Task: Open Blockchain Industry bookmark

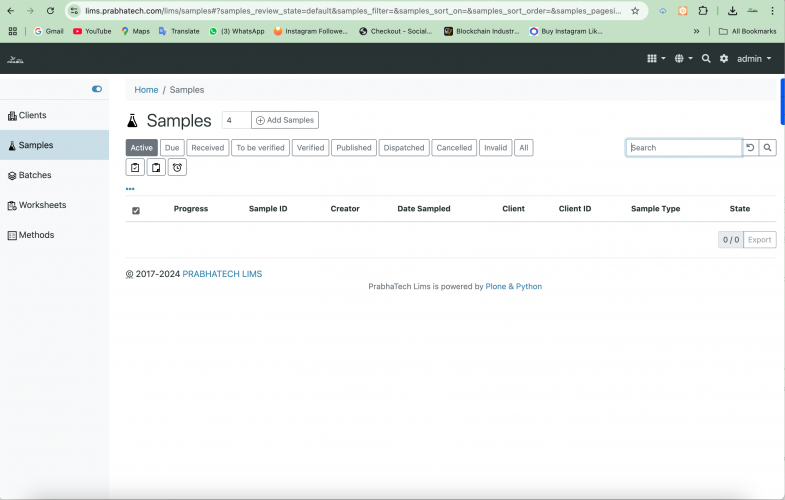Action: click(482, 31)
